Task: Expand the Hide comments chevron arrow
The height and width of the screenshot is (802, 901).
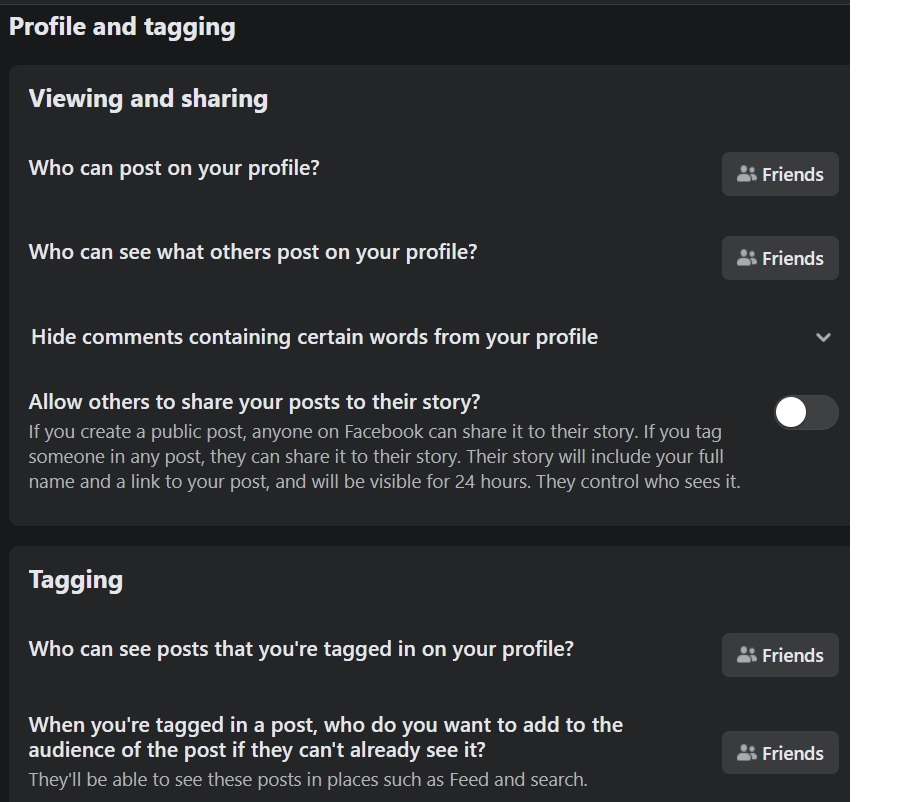Action: coord(823,337)
